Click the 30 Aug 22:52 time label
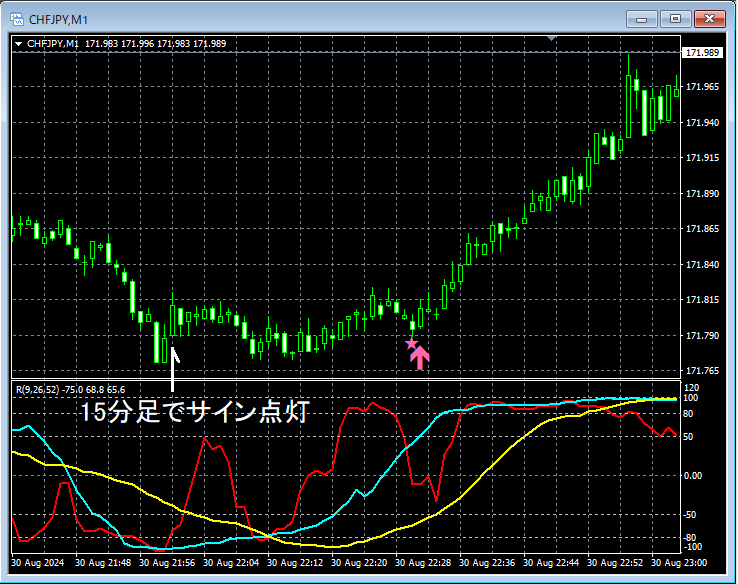 [615, 563]
